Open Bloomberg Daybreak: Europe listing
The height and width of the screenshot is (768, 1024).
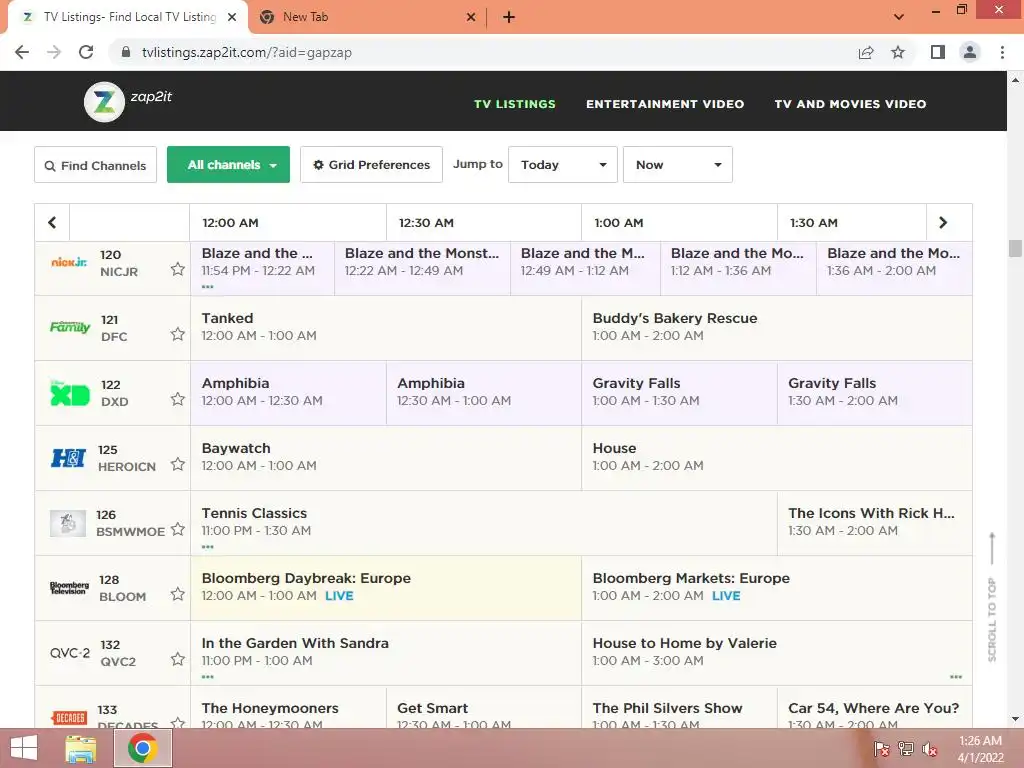[x=385, y=587]
